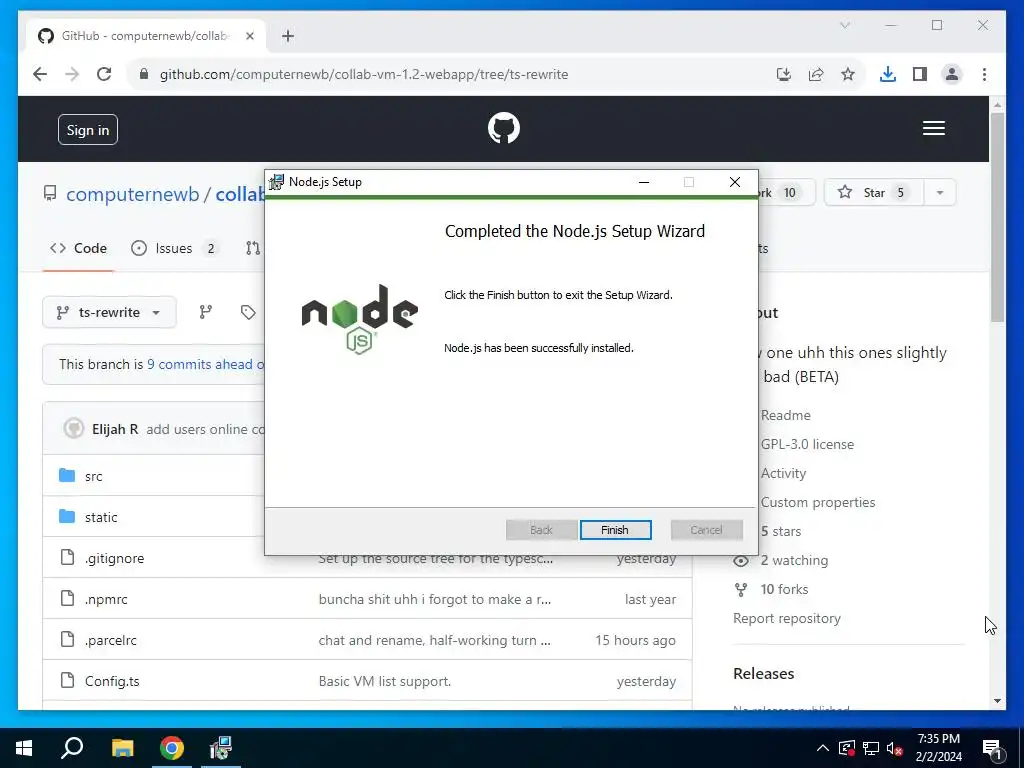Reload the page in Chrome
This screenshot has width=1024, height=768.
click(x=104, y=74)
